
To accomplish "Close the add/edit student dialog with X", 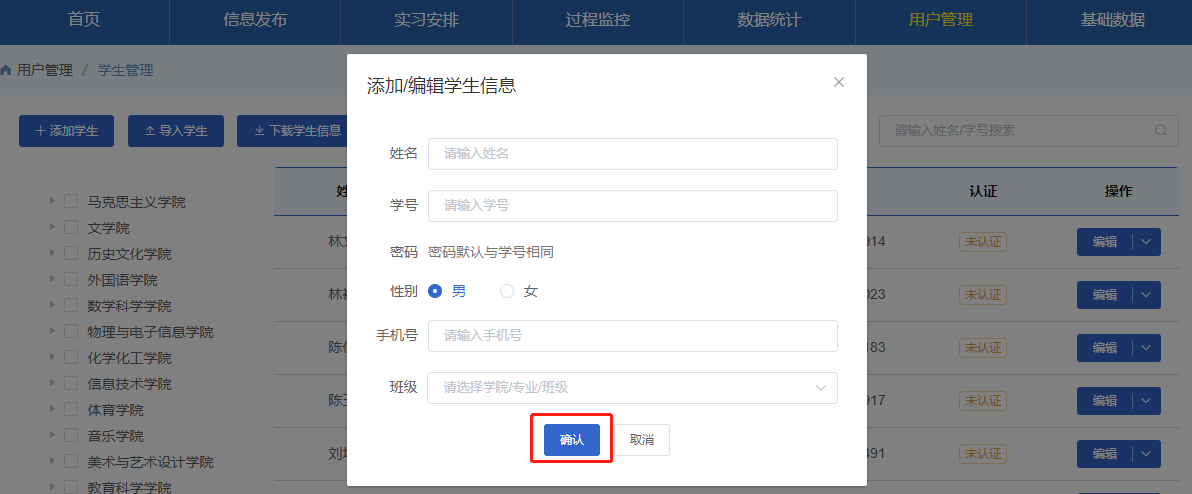I will [x=839, y=82].
